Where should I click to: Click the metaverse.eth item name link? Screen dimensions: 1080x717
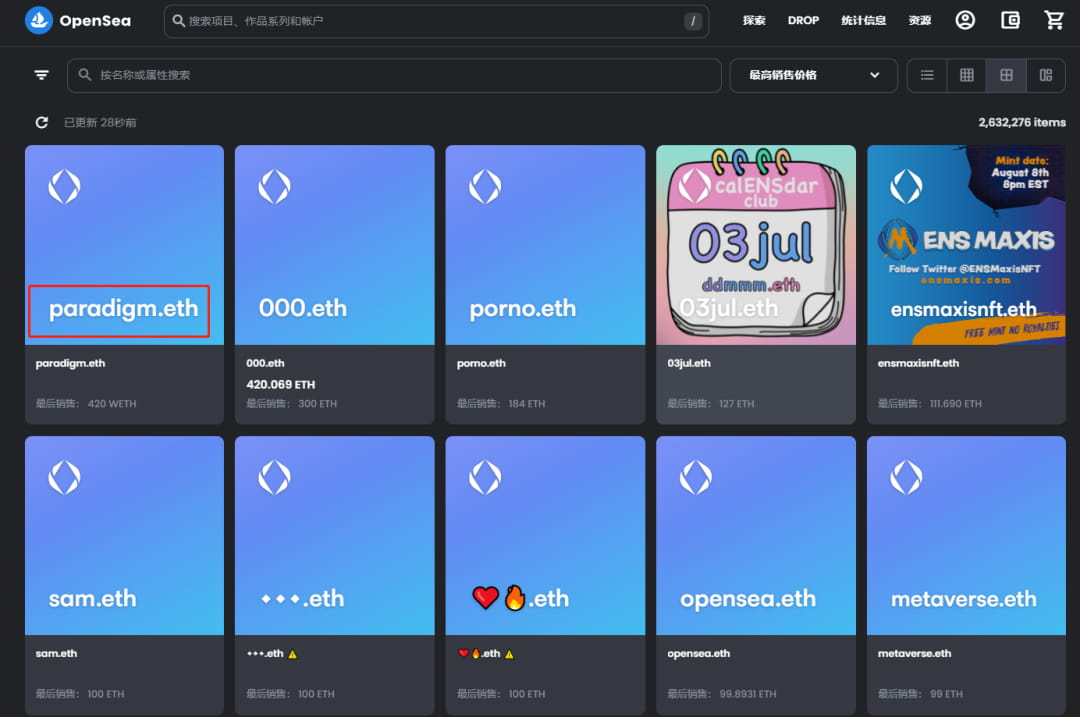pos(914,653)
